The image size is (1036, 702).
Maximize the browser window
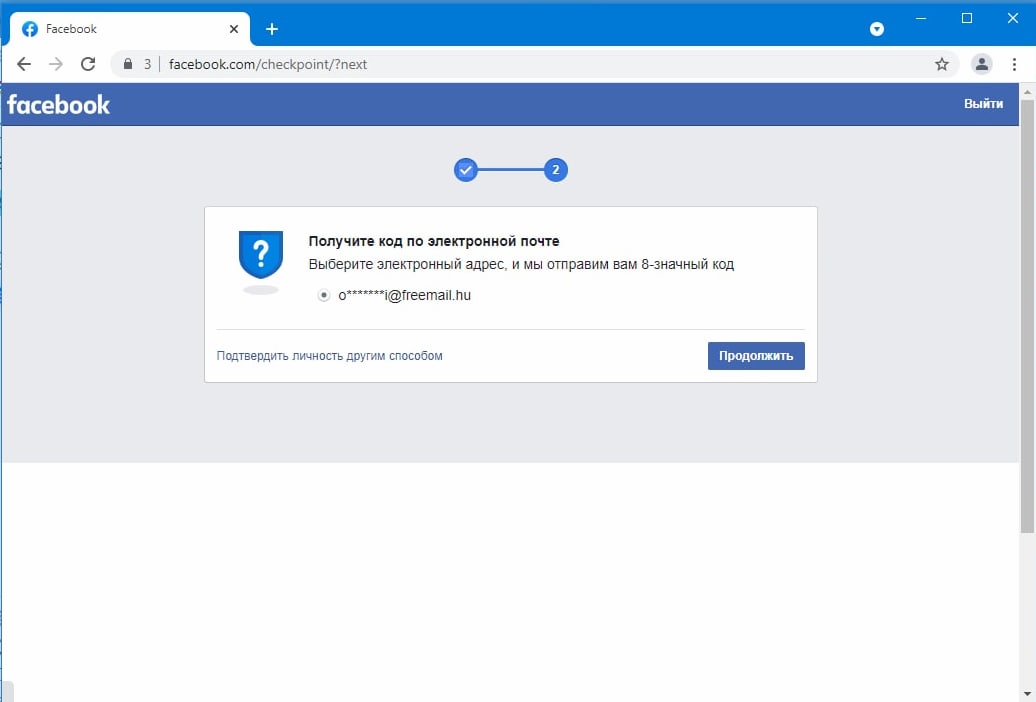967,19
